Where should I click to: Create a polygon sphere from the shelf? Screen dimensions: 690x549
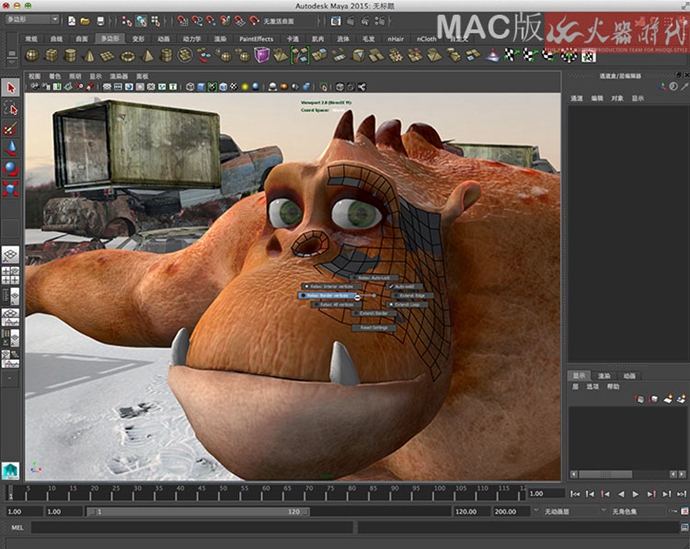click(x=32, y=56)
